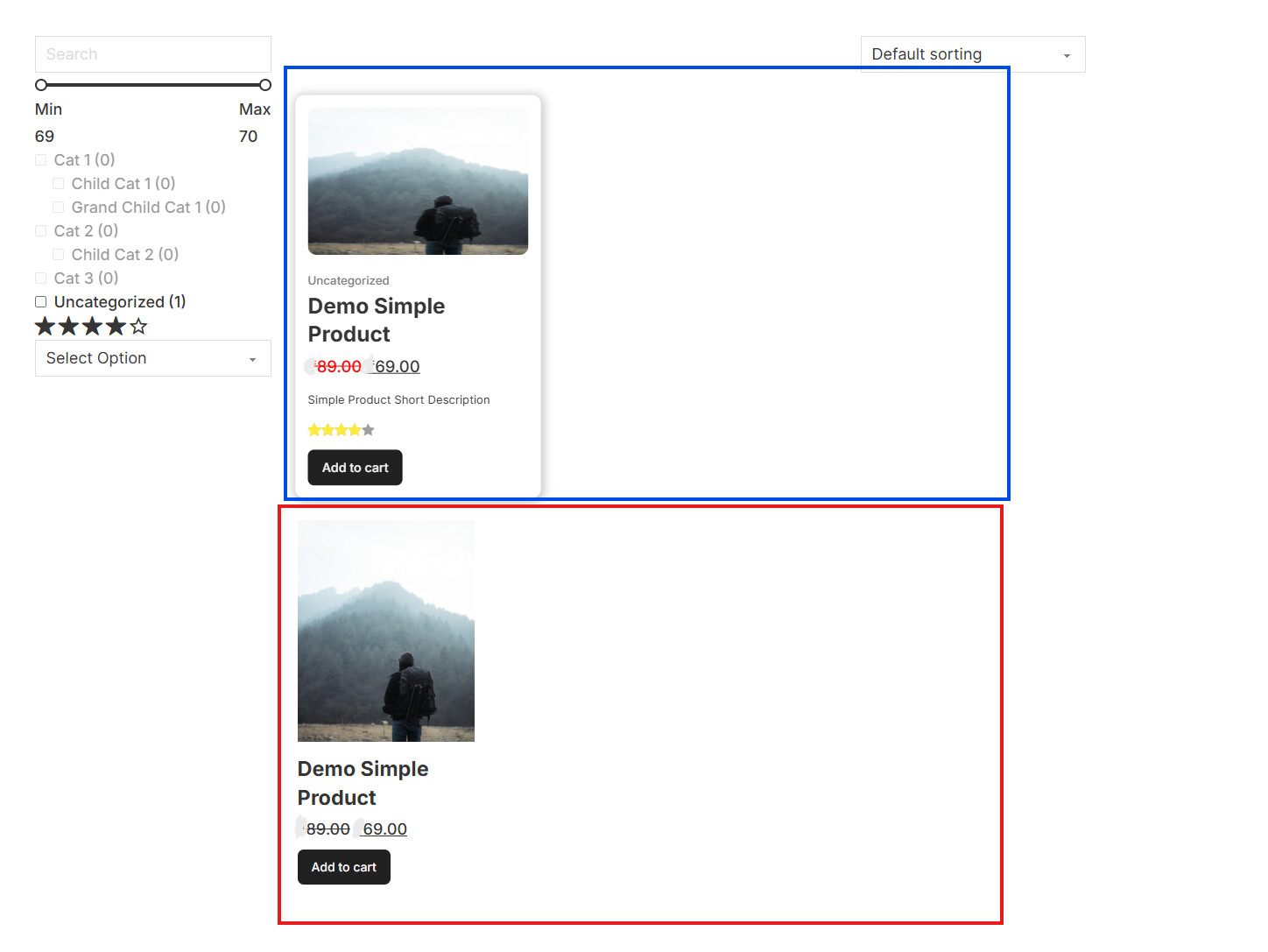Click Add to cart in lower product listing

pyautogui.click(x=344, y=867)
